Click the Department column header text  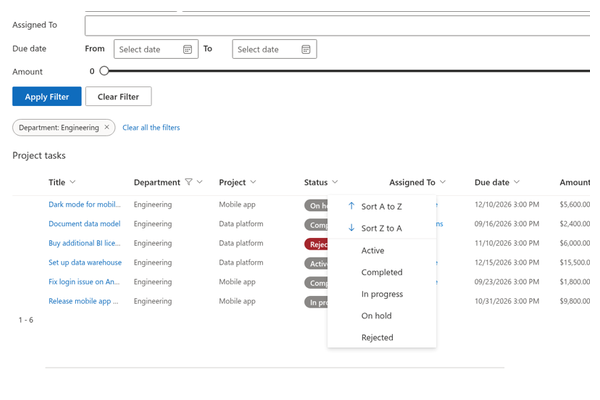157,182
